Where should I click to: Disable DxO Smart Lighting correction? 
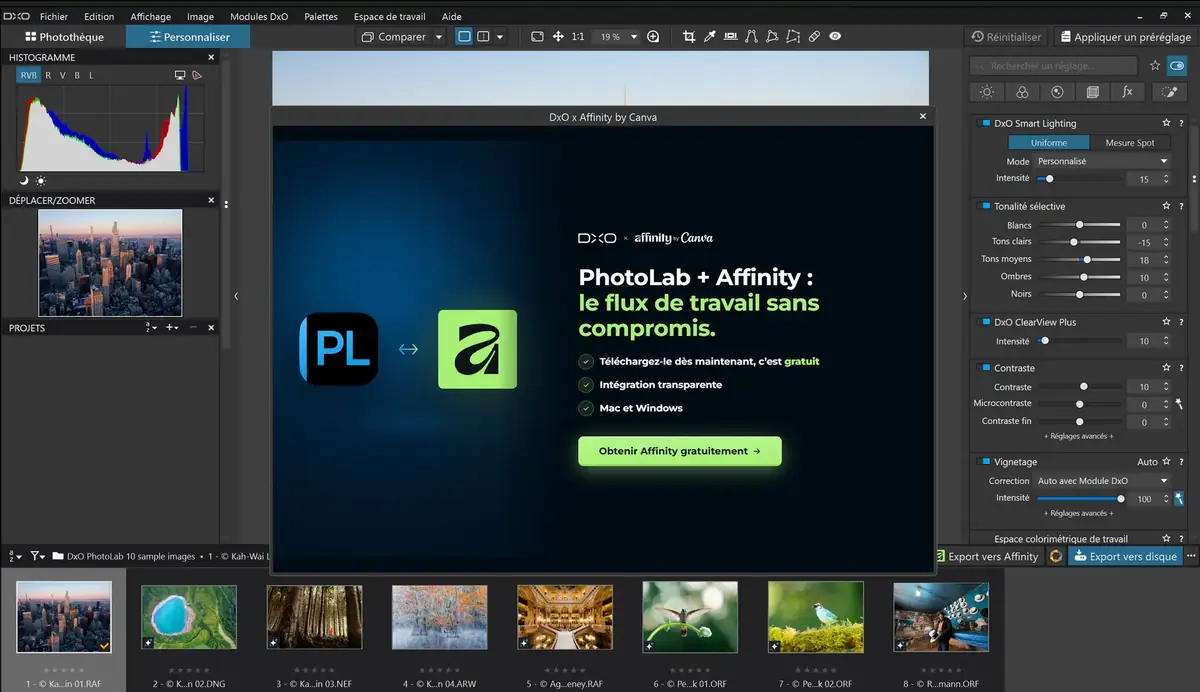click(x=984, y=124)
